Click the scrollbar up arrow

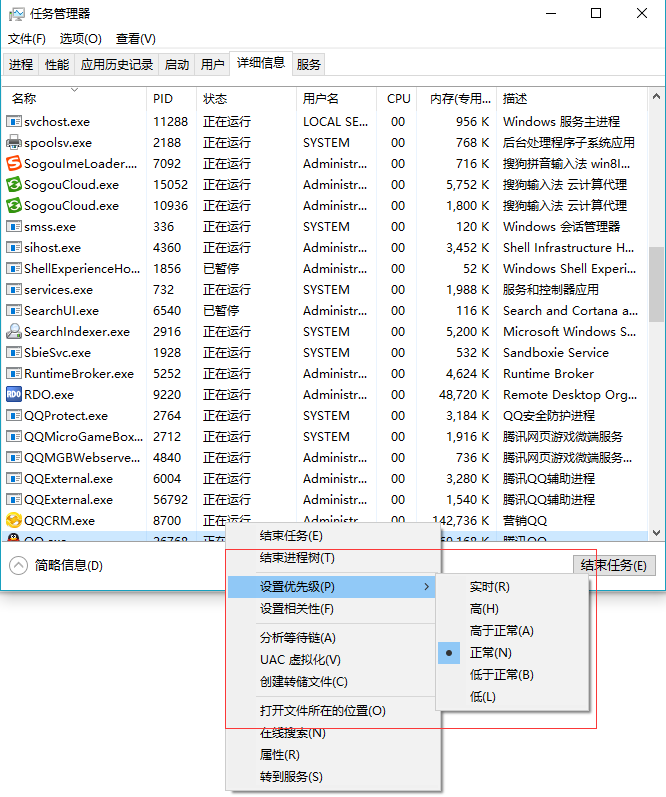pyautogui.click(x=656, y=96)
